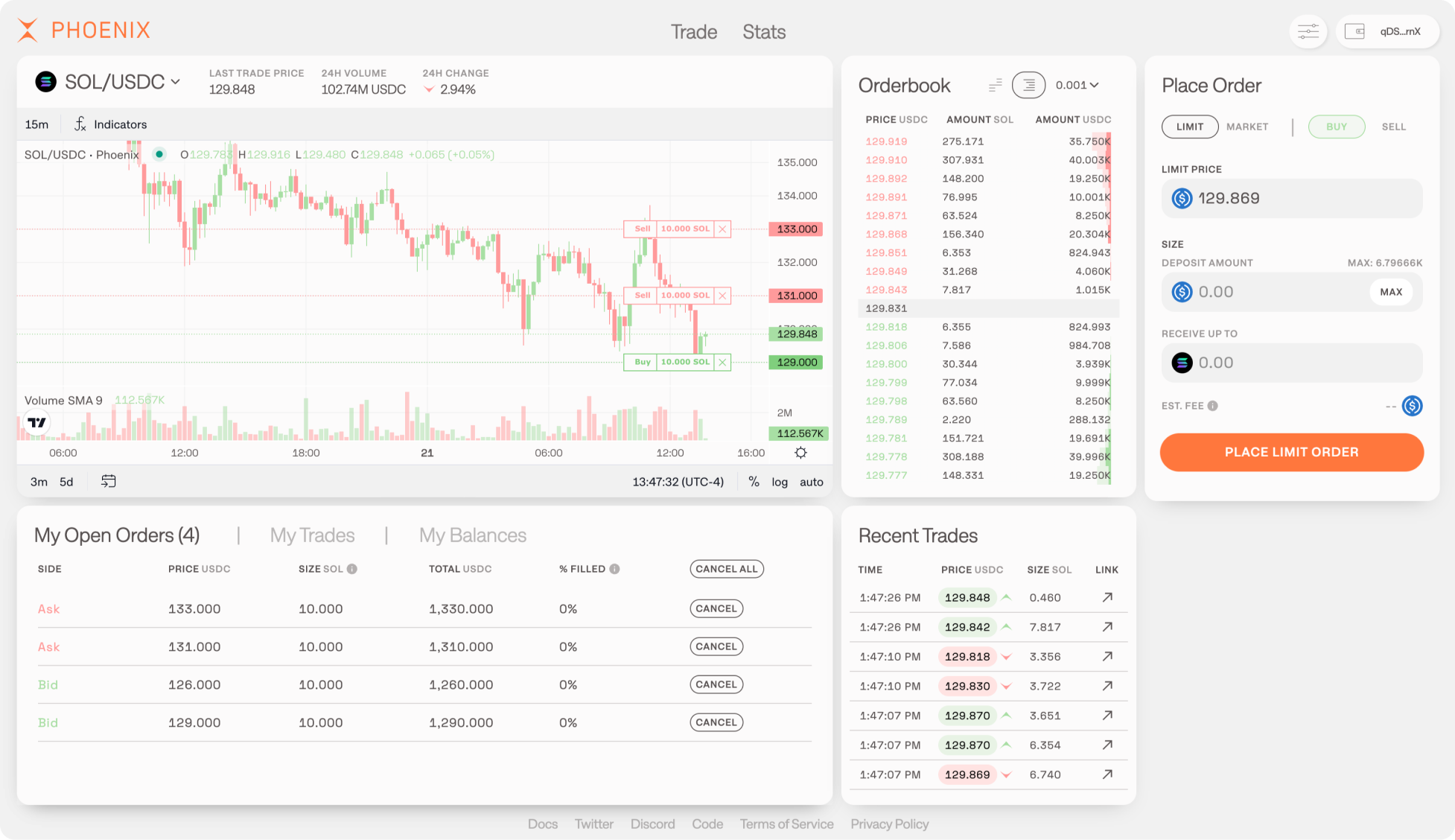Cancel the Bid order at 126.000
Image resolution: width=1455 pixels, height=840 pixels.
(x=716, y=684)
